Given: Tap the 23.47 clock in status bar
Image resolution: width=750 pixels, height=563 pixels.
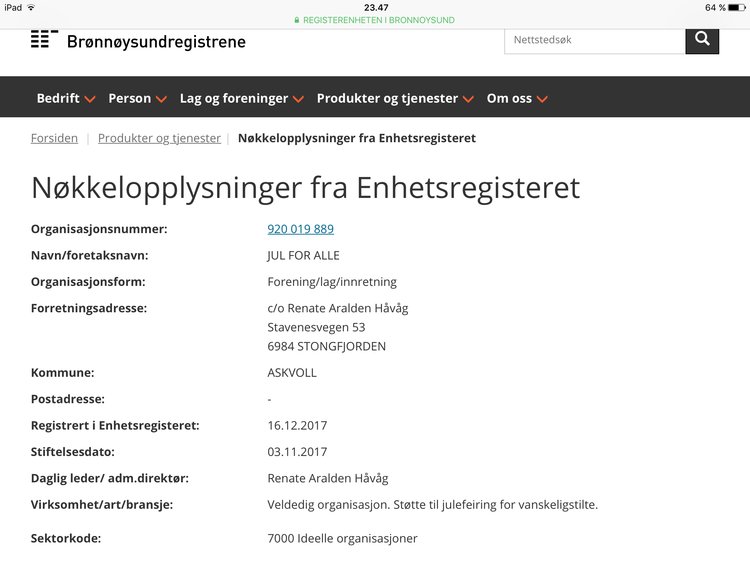Looking at the screenshot, I should point(376,7).
